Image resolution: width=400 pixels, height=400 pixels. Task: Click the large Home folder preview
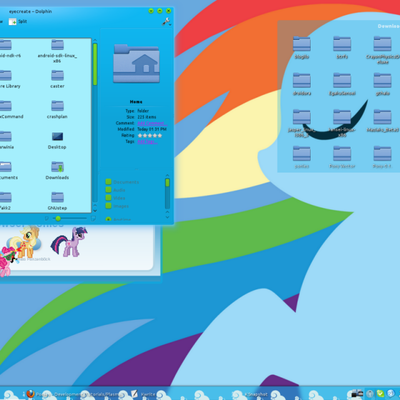(136, 64)
